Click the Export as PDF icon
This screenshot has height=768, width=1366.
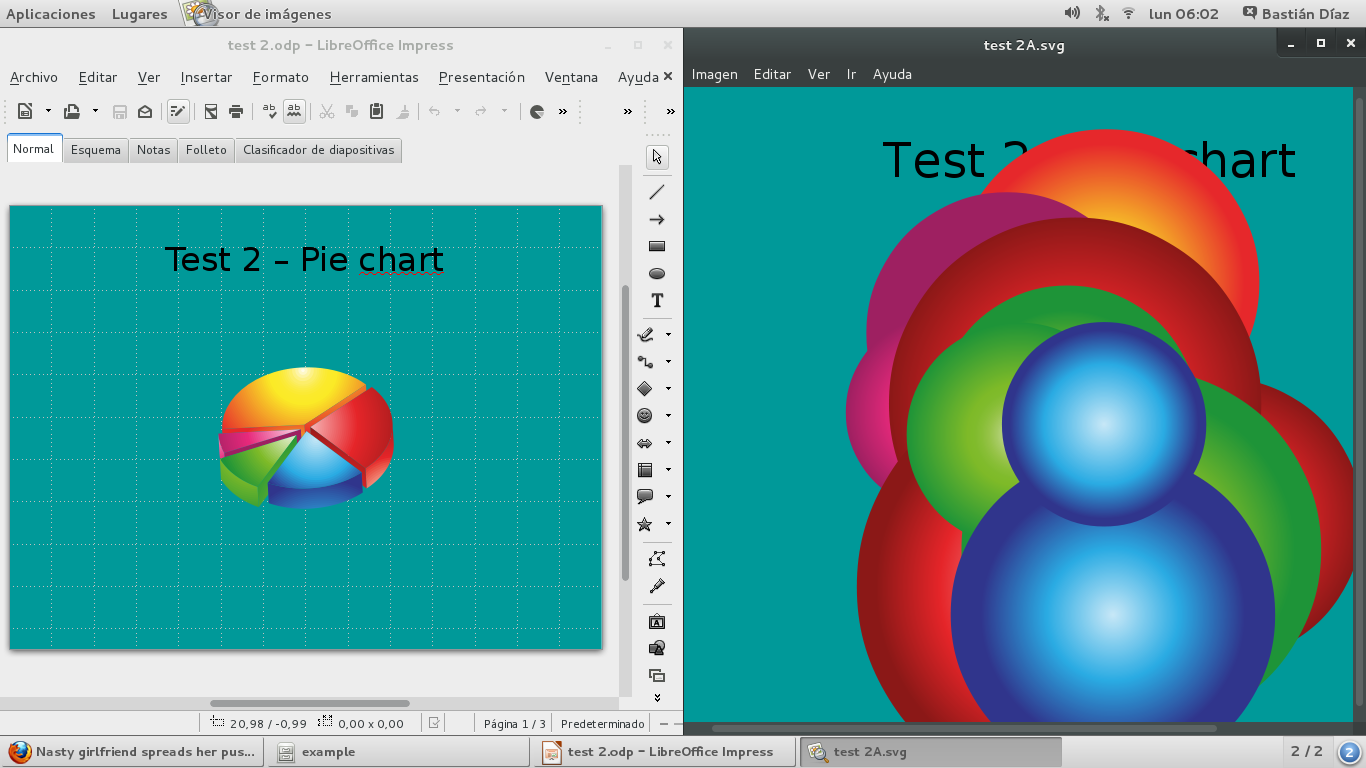coord(211,111)
